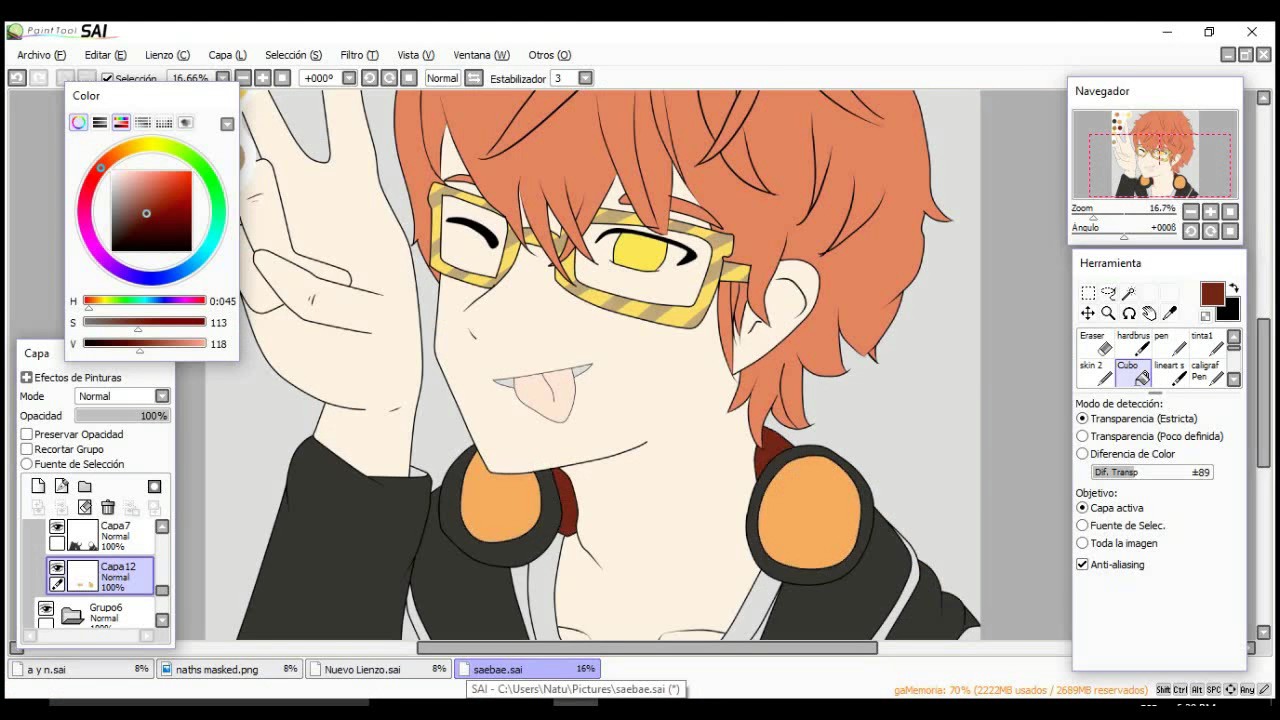Open Estabilizador value dropdown
This screenshot has height=720, width=1280.
click(586, 78)
